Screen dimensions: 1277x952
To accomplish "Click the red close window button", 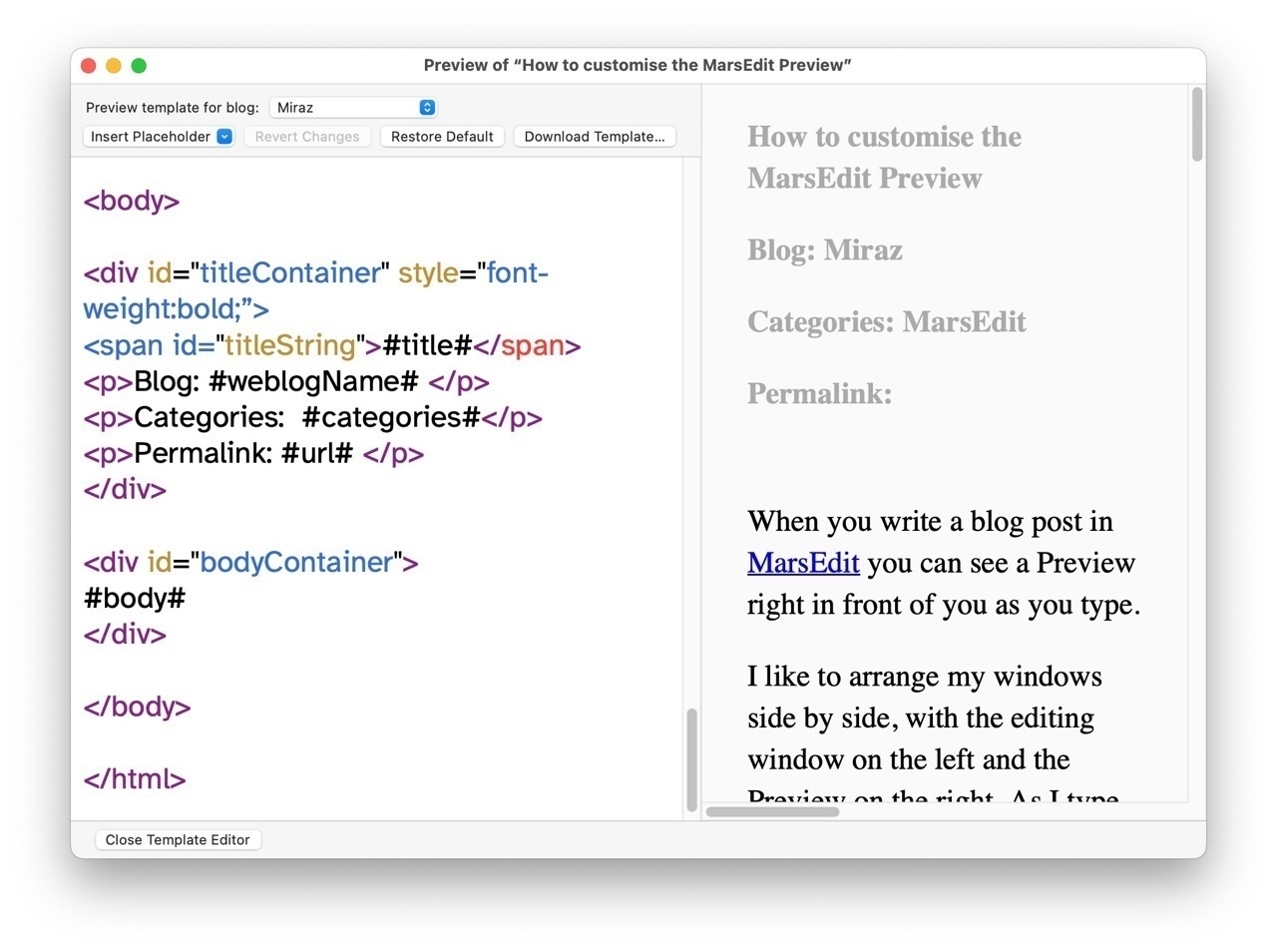I will [88, 66].
